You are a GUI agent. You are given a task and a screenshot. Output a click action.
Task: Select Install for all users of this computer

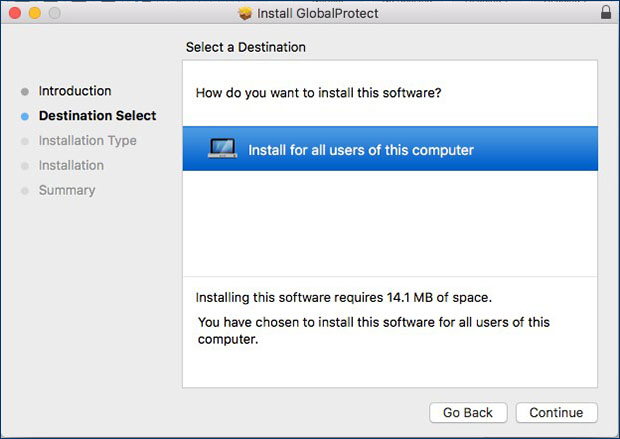tap(360, 150)
